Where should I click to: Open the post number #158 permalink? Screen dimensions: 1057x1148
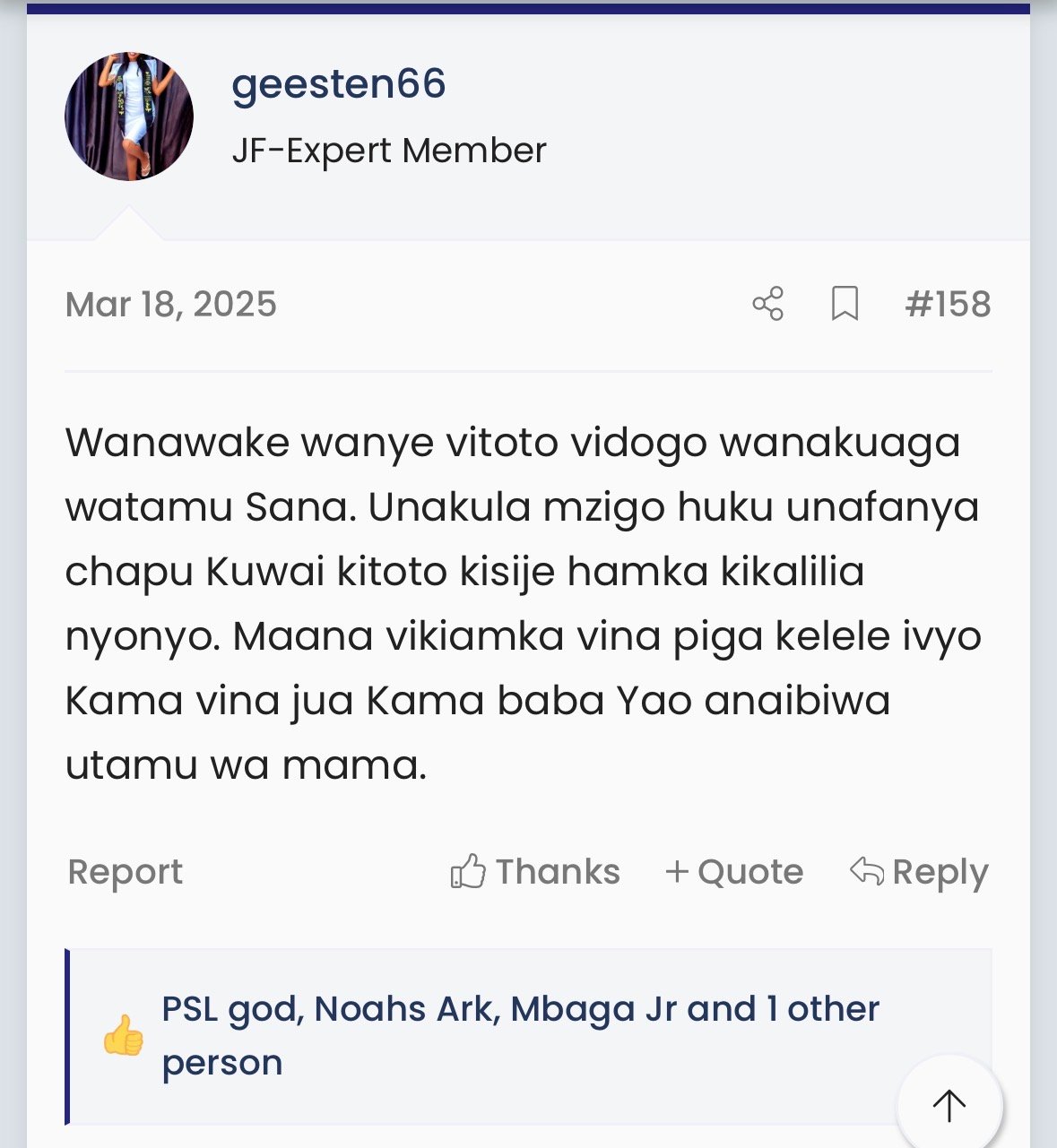948,304
